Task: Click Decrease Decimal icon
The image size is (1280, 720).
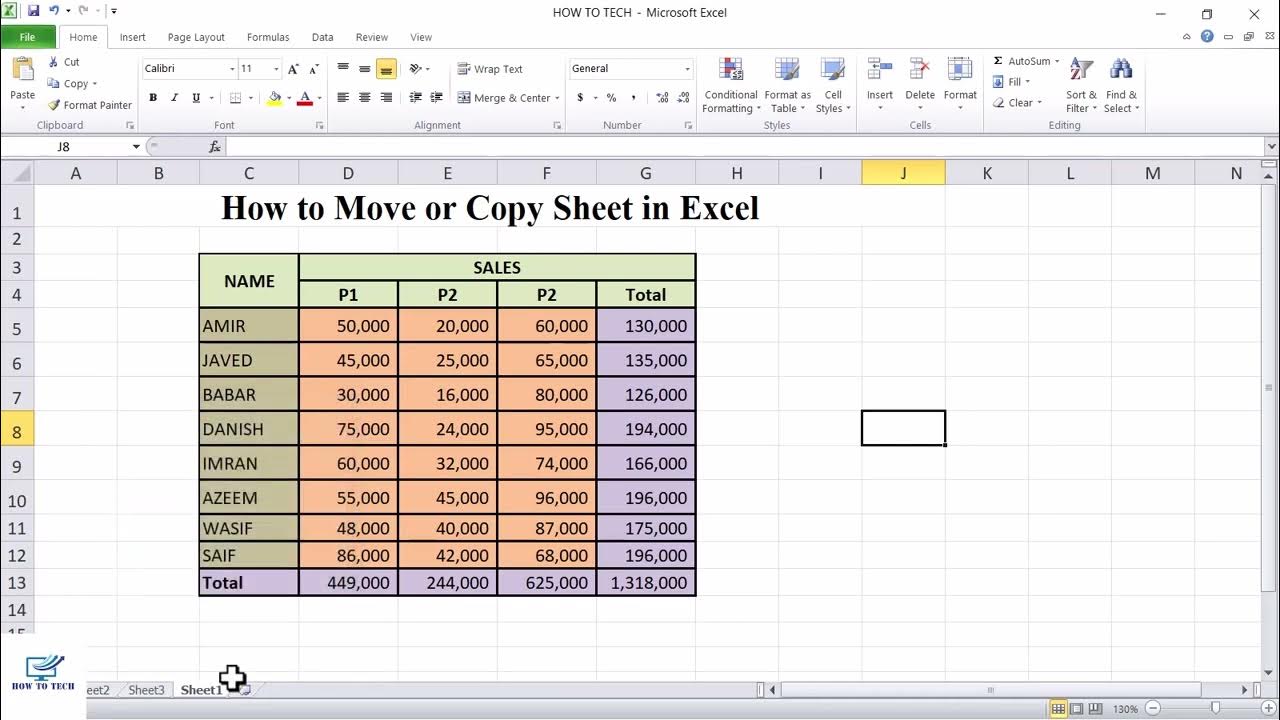Action: [685, 98]
